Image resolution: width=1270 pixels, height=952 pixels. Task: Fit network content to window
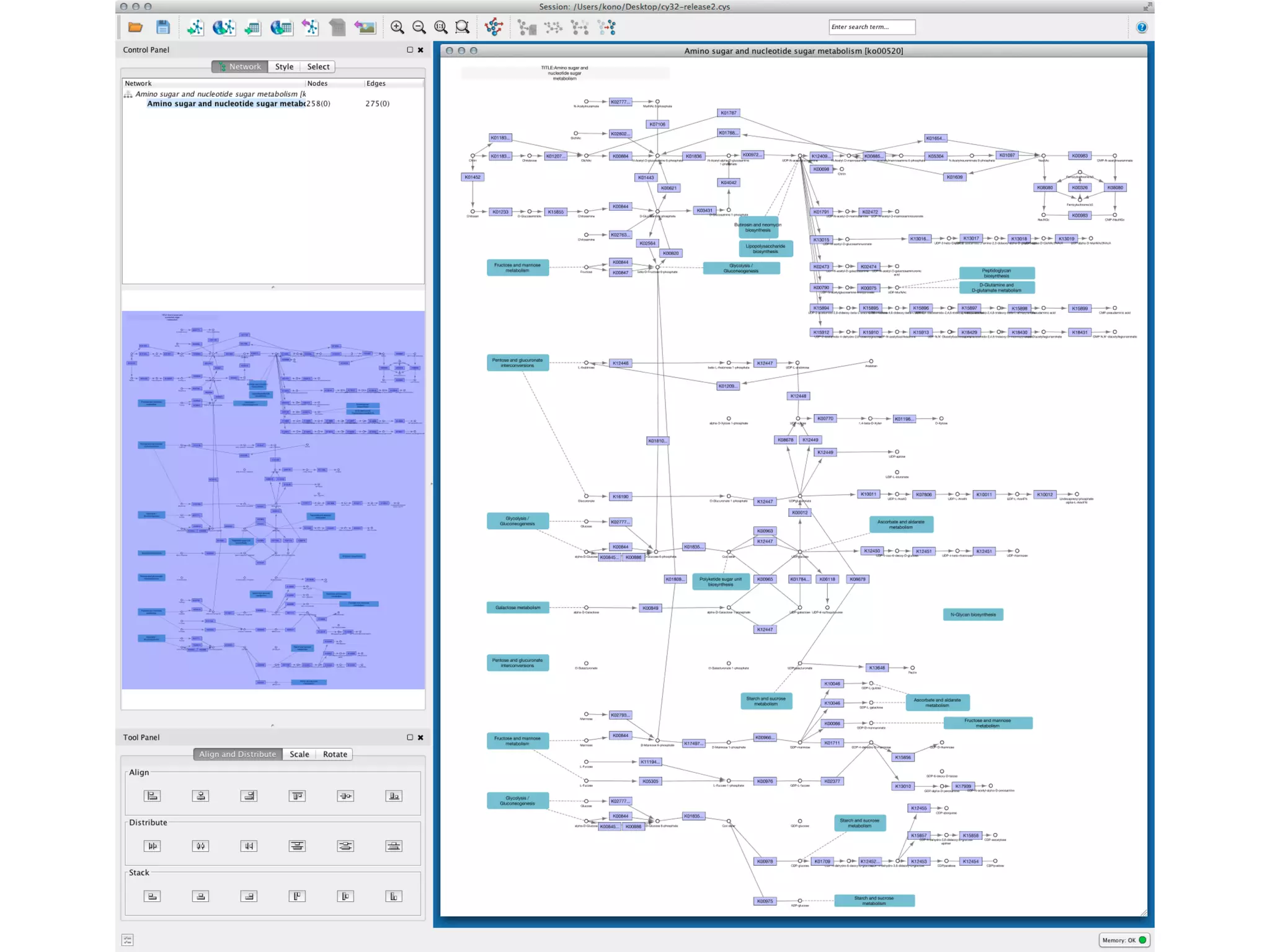tap(441, 27)
